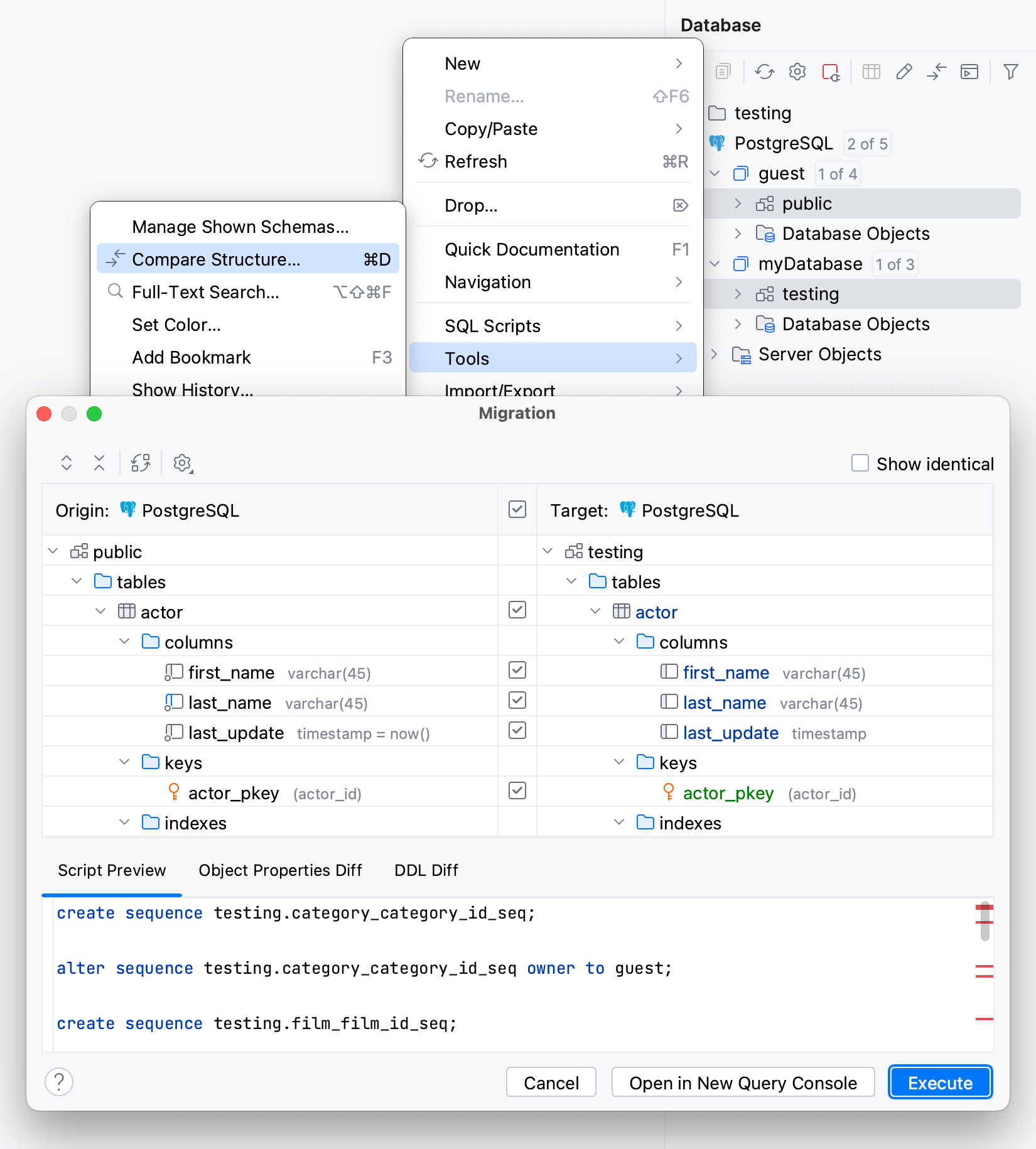Refresh the database connection

pyautogui.click(x=764, y=72)
